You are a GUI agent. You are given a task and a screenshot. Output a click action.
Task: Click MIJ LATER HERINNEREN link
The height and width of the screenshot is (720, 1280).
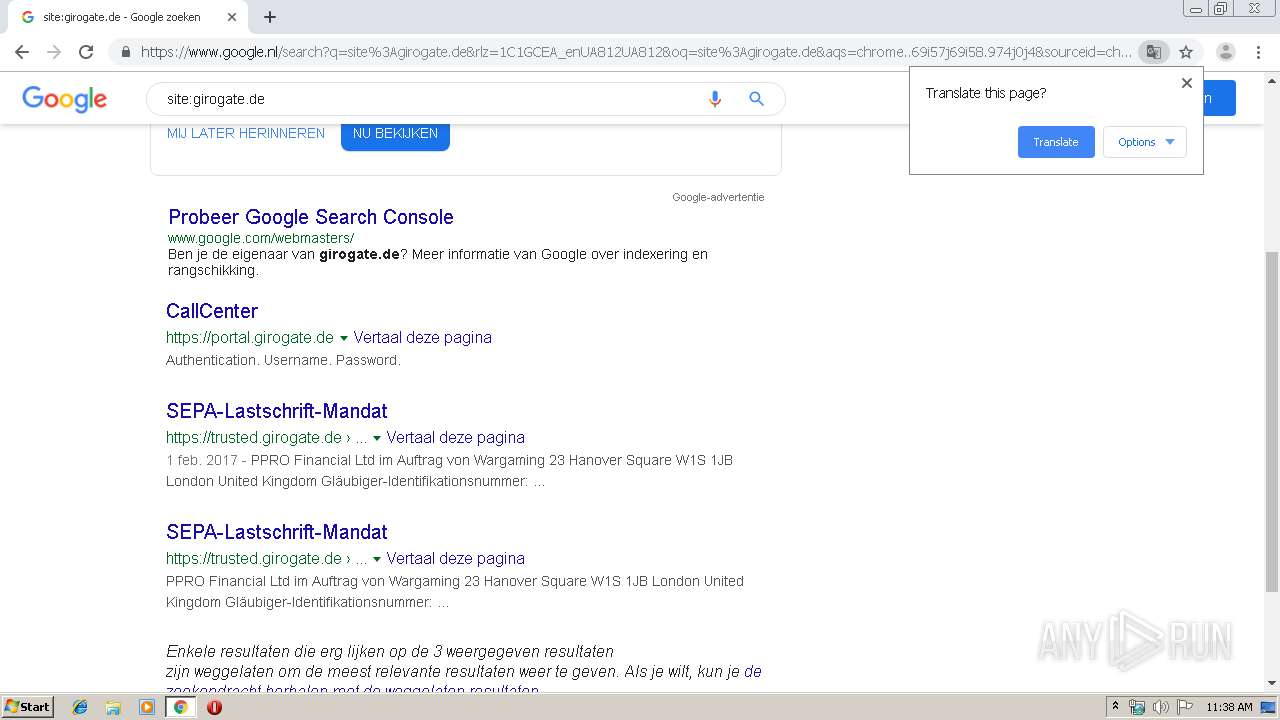click(246, 133)
